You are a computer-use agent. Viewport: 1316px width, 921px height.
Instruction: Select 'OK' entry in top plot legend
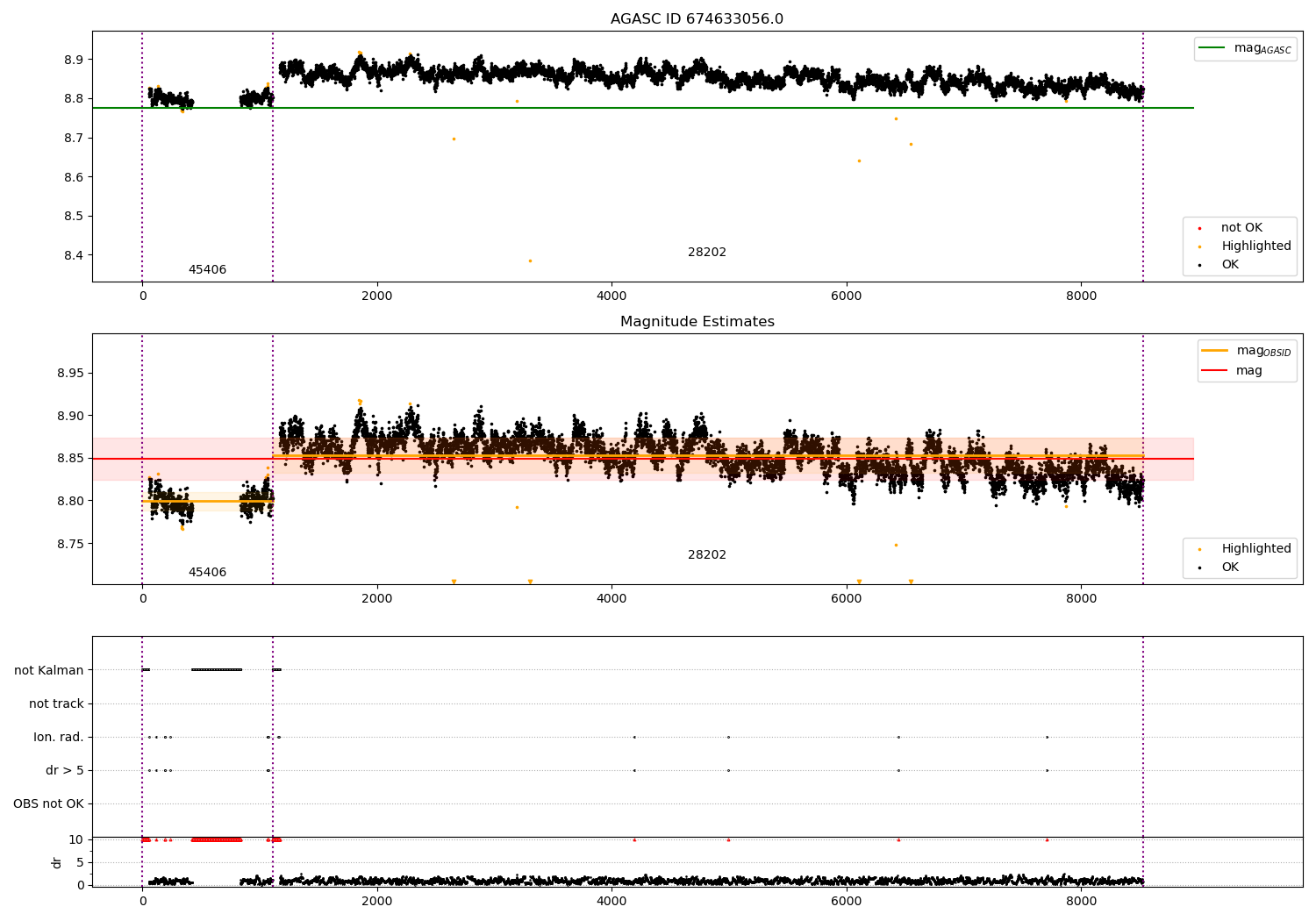(1230, 265)
